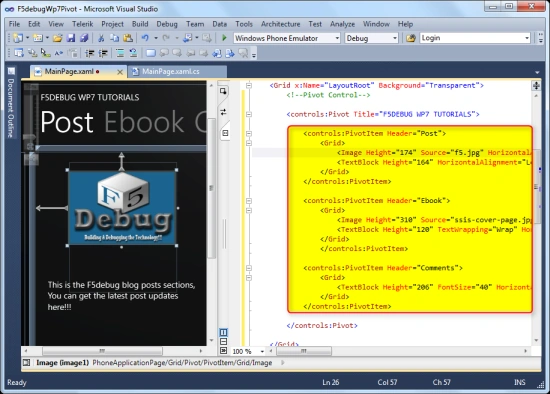Click the Copy toolbar icon
The image size is (550, 394).
tap(114, 38)
